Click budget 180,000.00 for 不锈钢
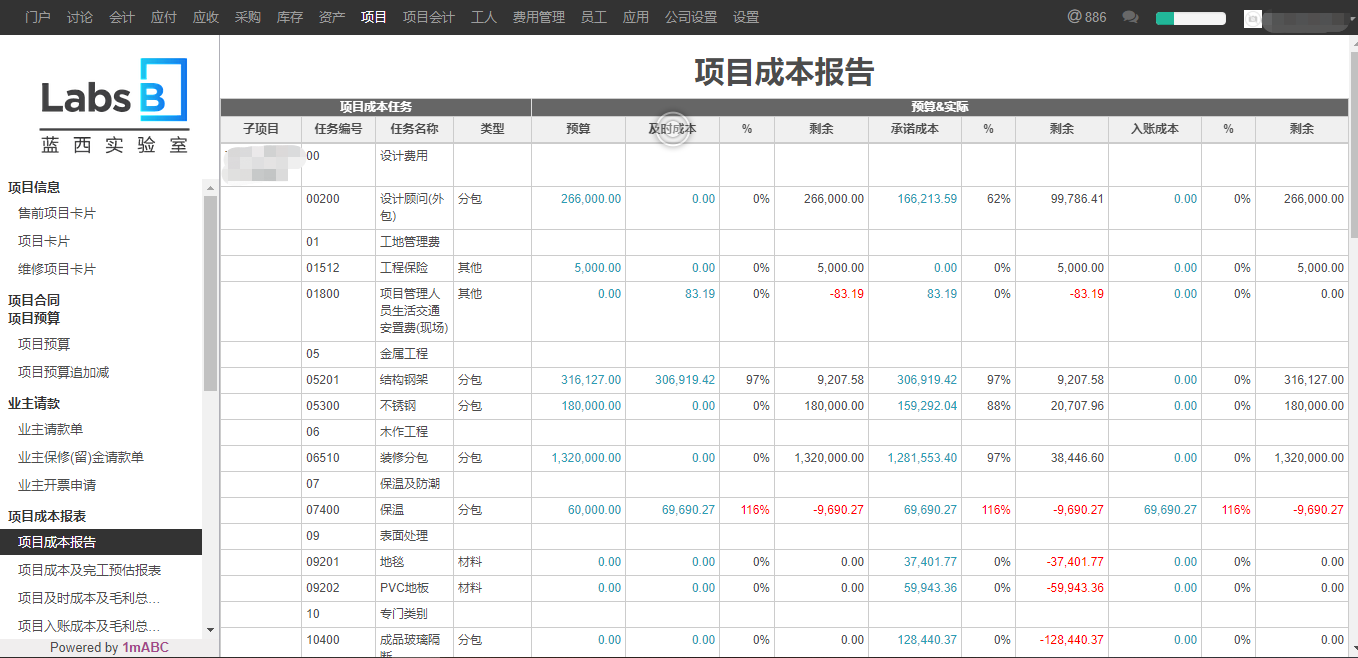Screen dimensions: 1358x658 (x=591, y=406)
